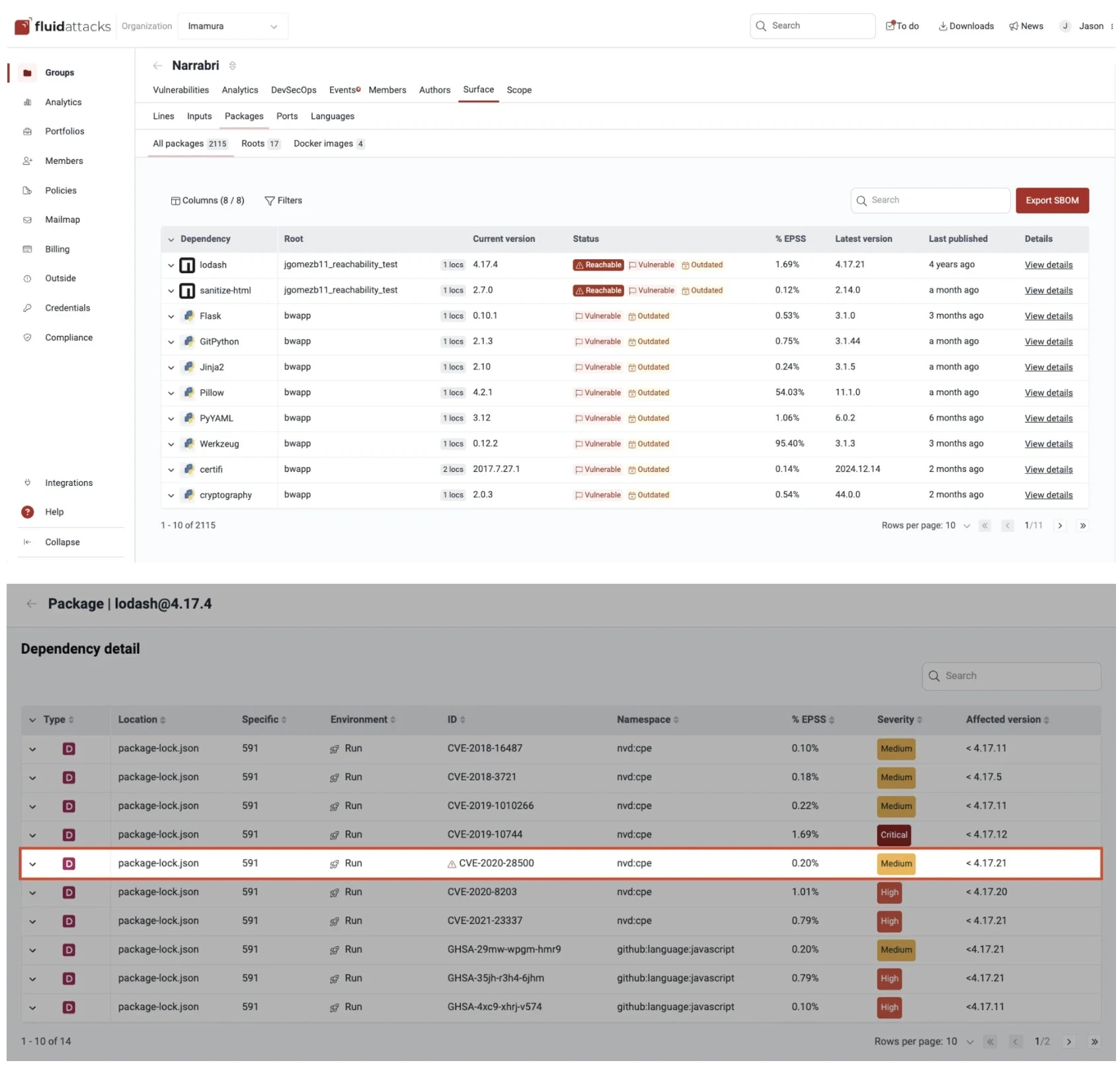The image size is (1120, 1071).
Task: Click the Integrations plug icon
Action: point(27,484)
